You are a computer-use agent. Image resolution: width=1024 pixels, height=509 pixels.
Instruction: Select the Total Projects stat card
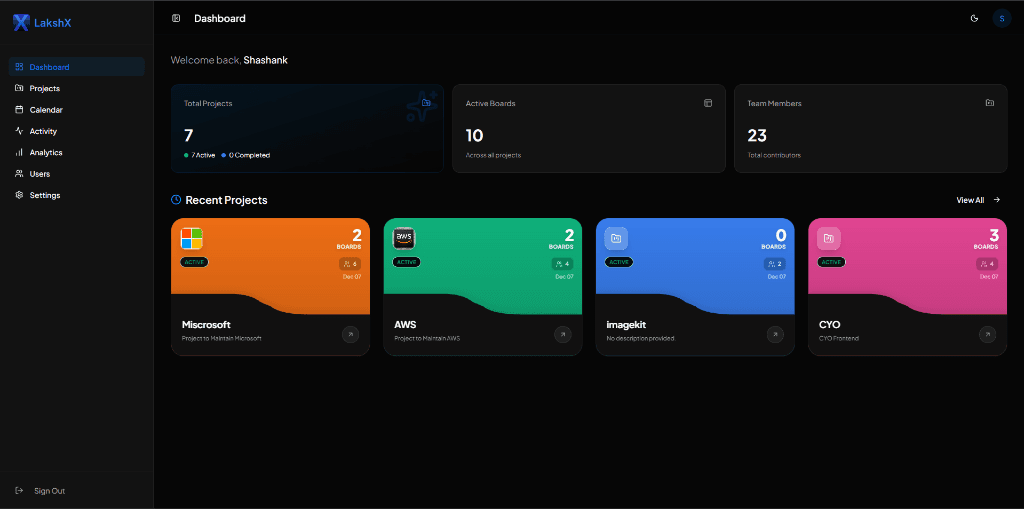tap(306, 128)
